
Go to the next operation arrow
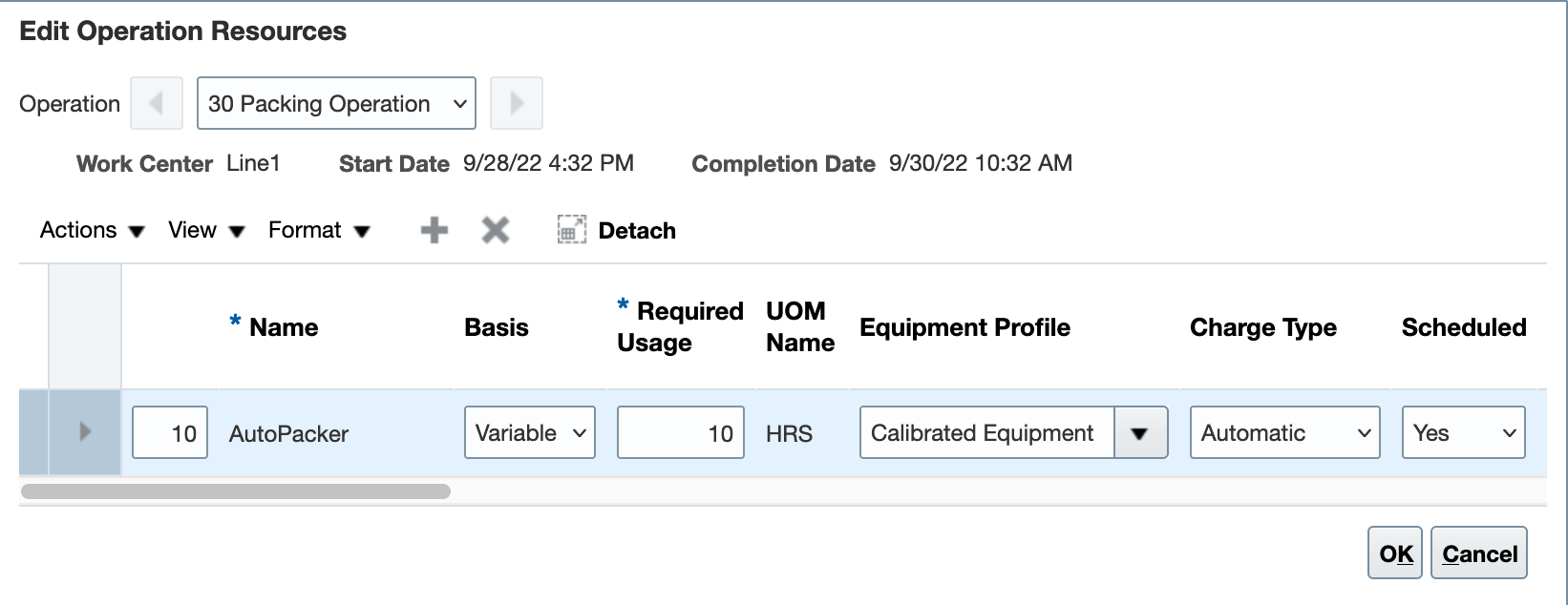click(x=517, y=103)
